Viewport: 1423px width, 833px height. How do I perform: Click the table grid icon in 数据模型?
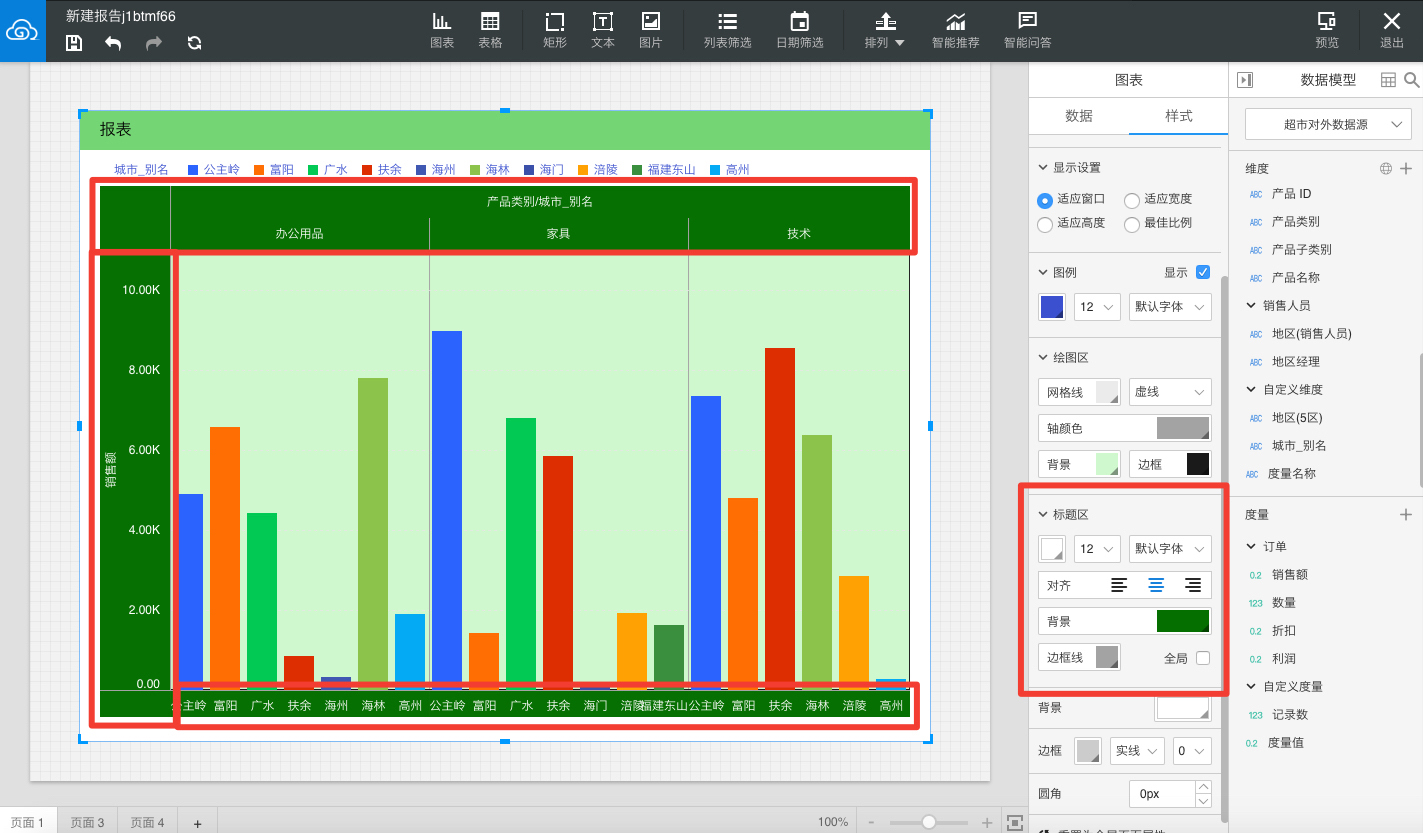[1388, 80]
